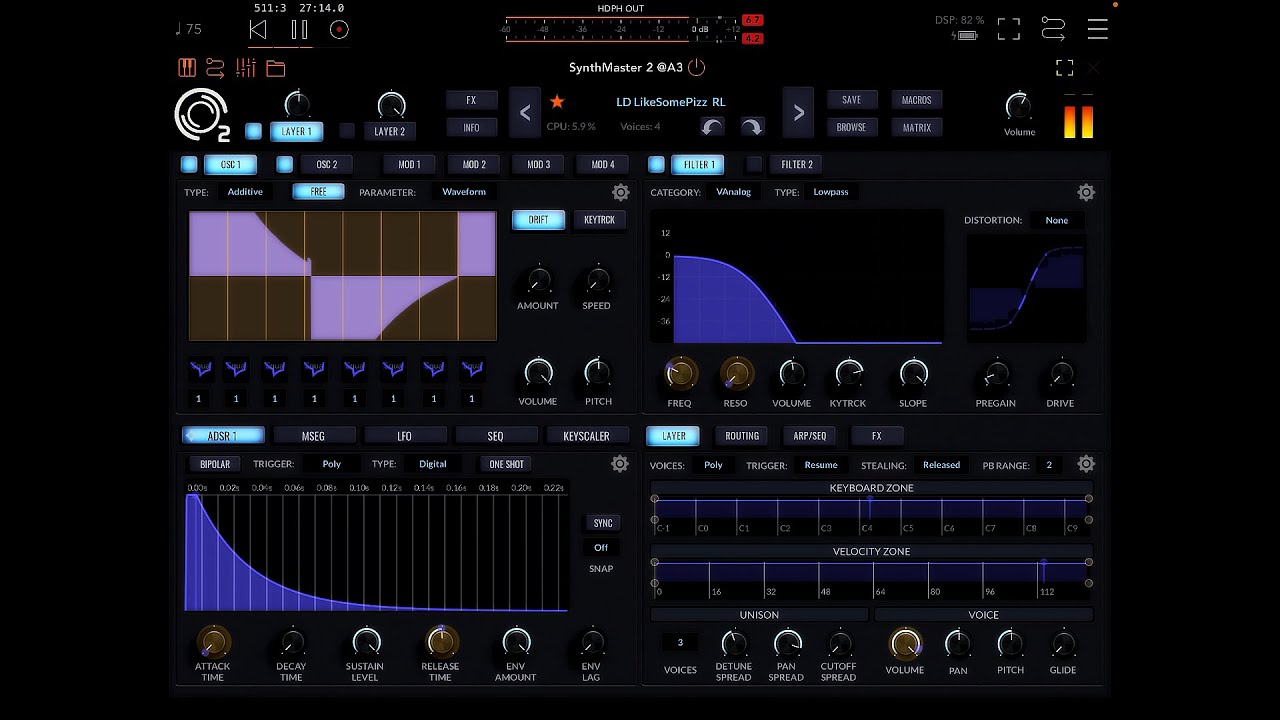Screen dimensions: 1280x720
Task: Click the SynthMaster 2 logo
Action: click(x=201, y=115)
